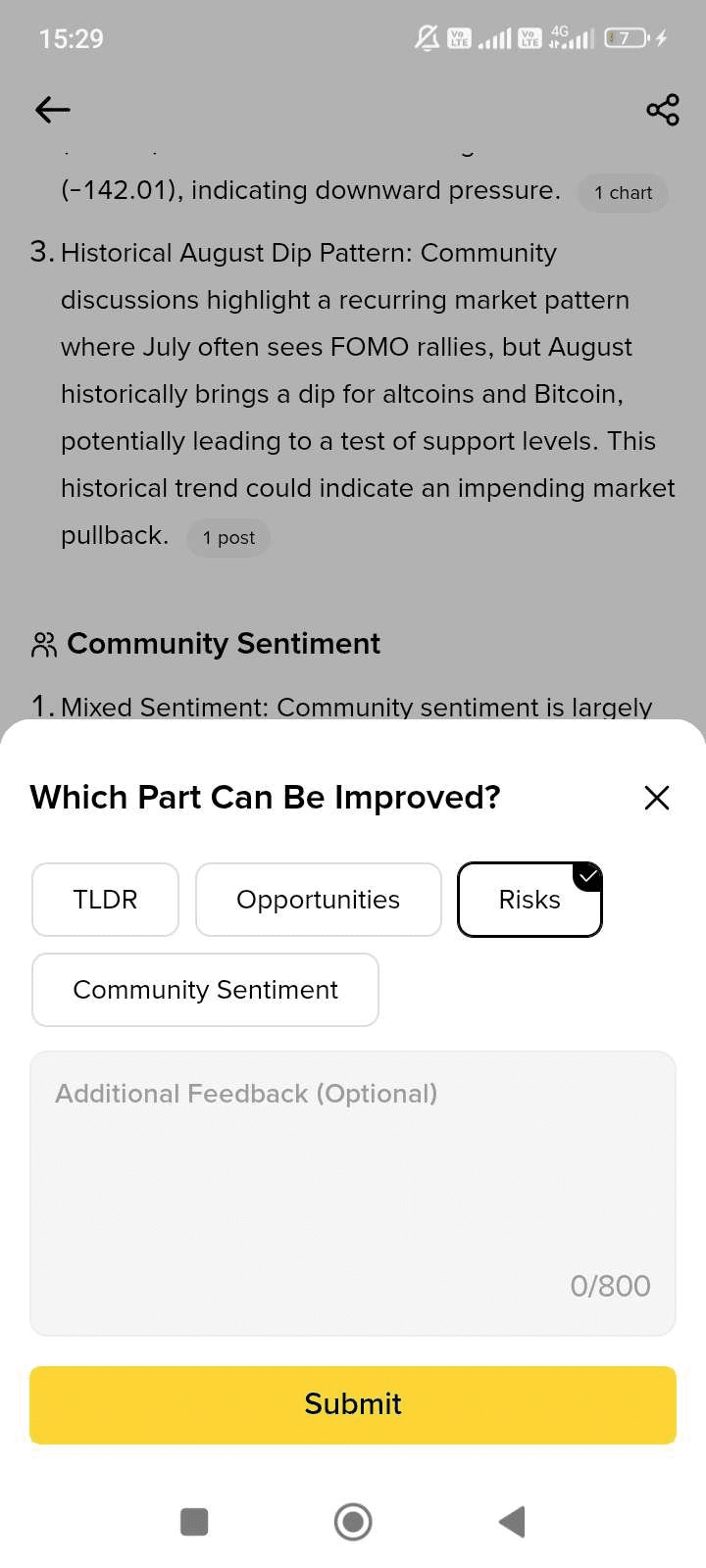Tap the Community Sentiment people icon
Viewport: 706px width, 1568px height.
[x=44, y=645]
